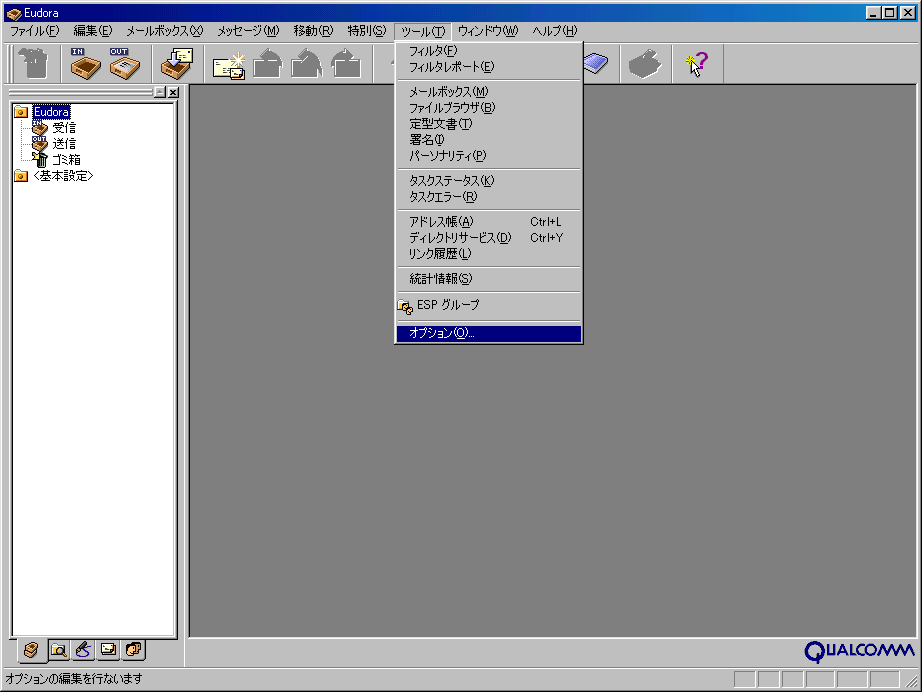922x692 pixels.
Task: Choose 統計情報(S) menu entry
Action: (x=489, y=279)
